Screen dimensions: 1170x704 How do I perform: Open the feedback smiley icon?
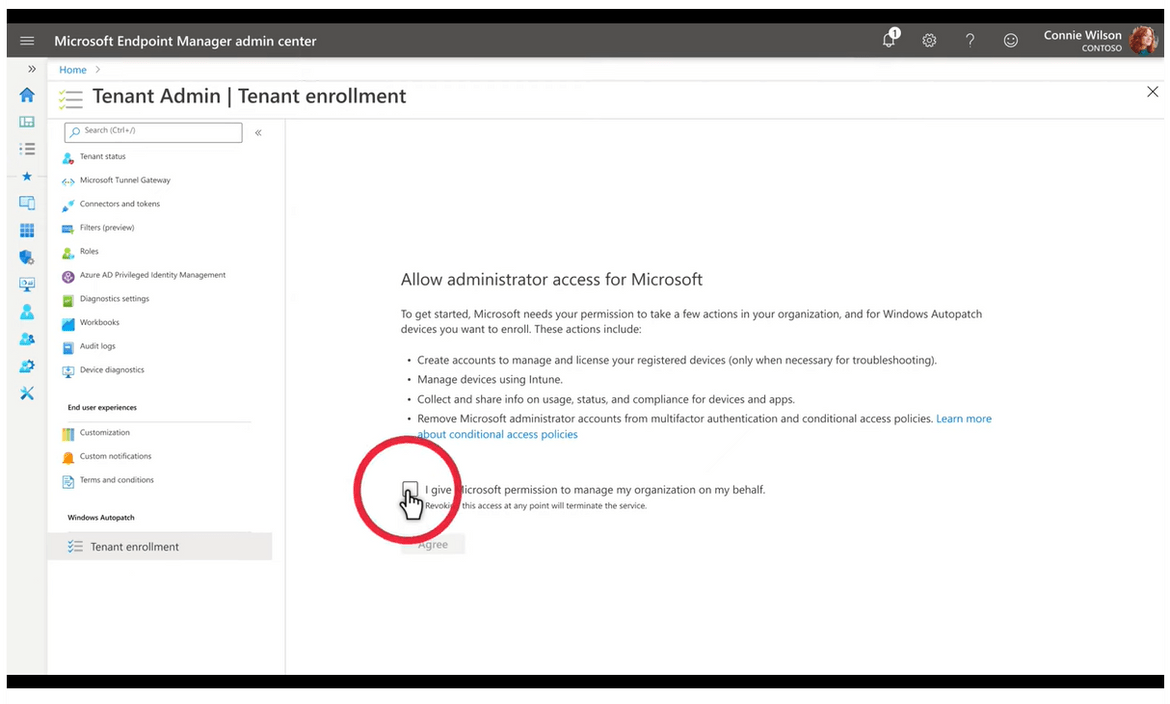tap(1010, 41)
